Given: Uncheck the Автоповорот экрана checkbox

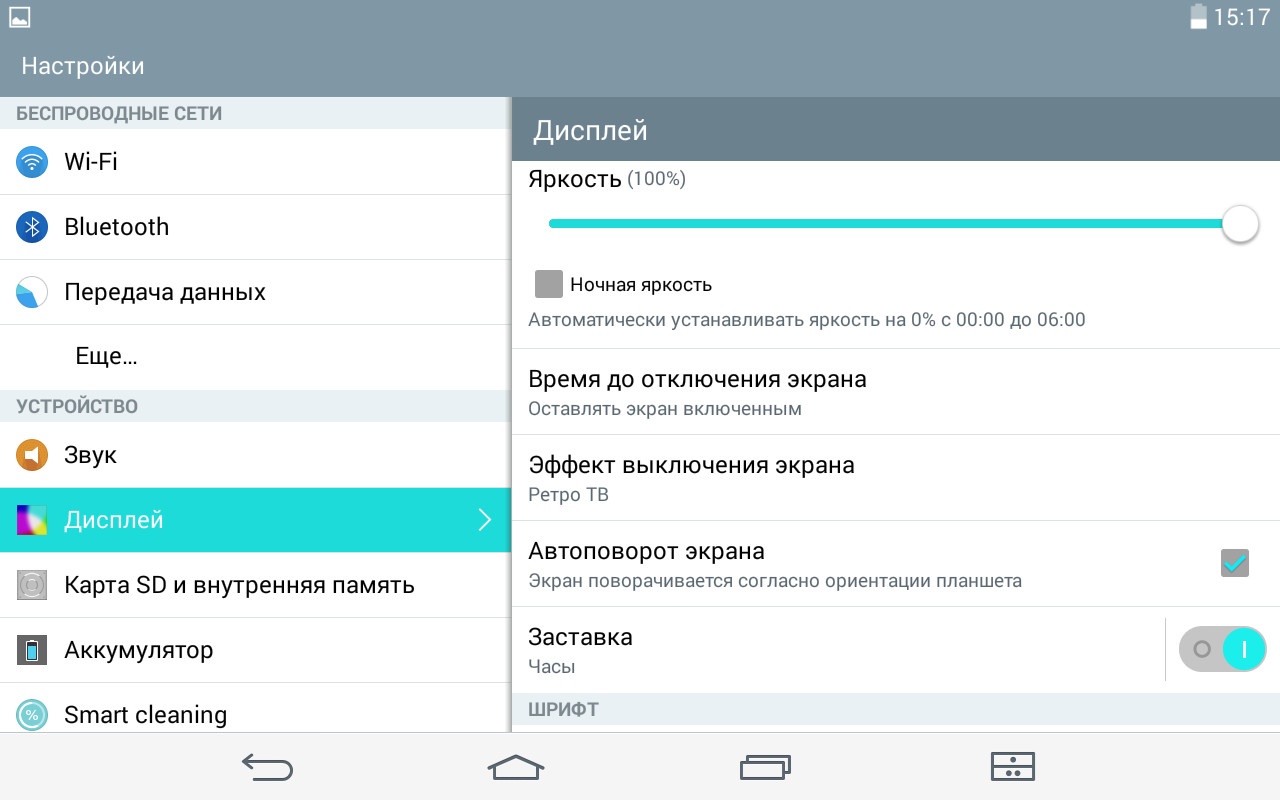Looking at the screenshot, I should [1235, 563].
